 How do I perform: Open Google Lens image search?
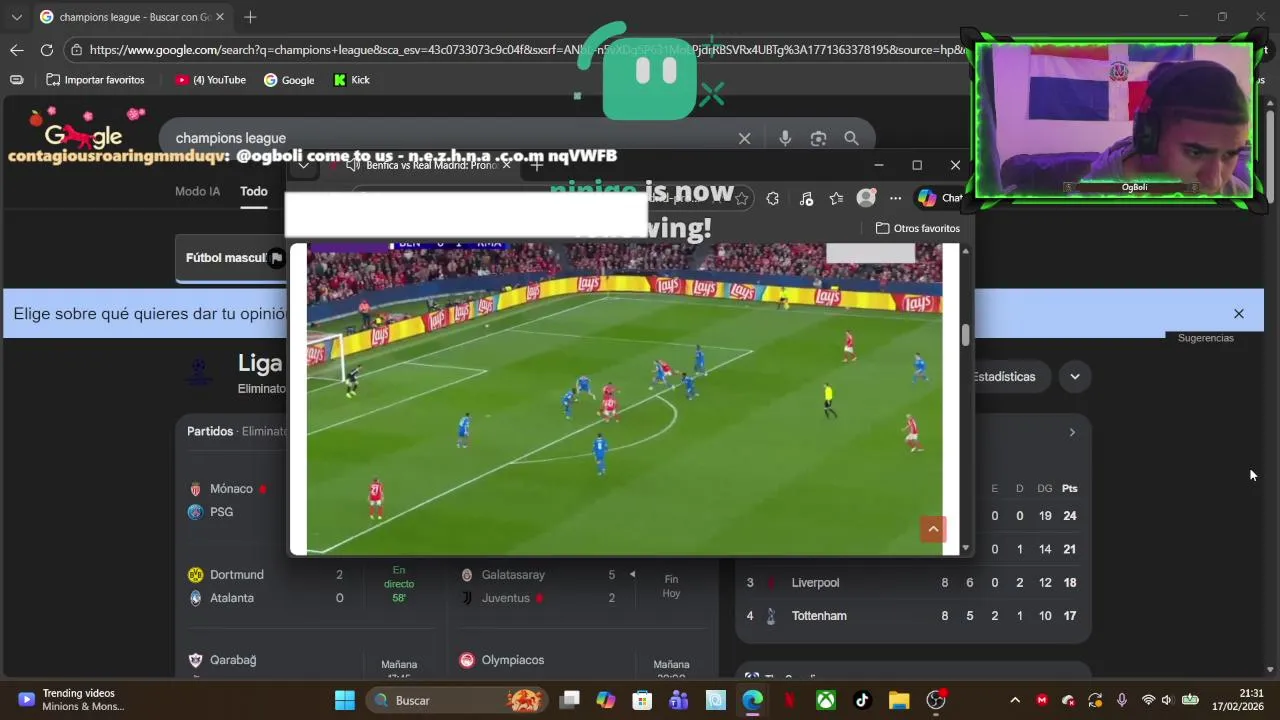pyautogui.click(x=818, y=138)
